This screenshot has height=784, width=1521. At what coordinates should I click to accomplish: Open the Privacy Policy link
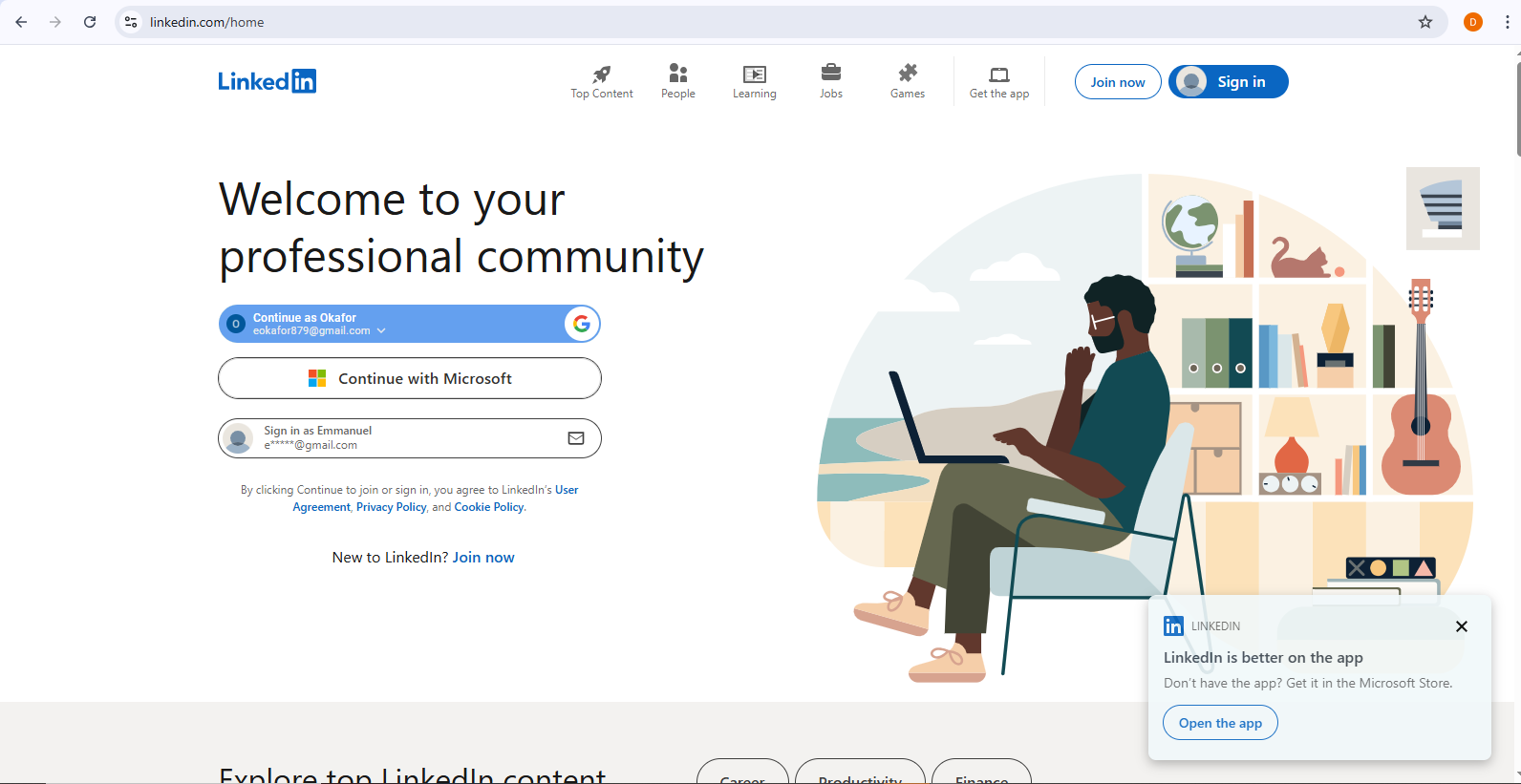pos(392,507)
